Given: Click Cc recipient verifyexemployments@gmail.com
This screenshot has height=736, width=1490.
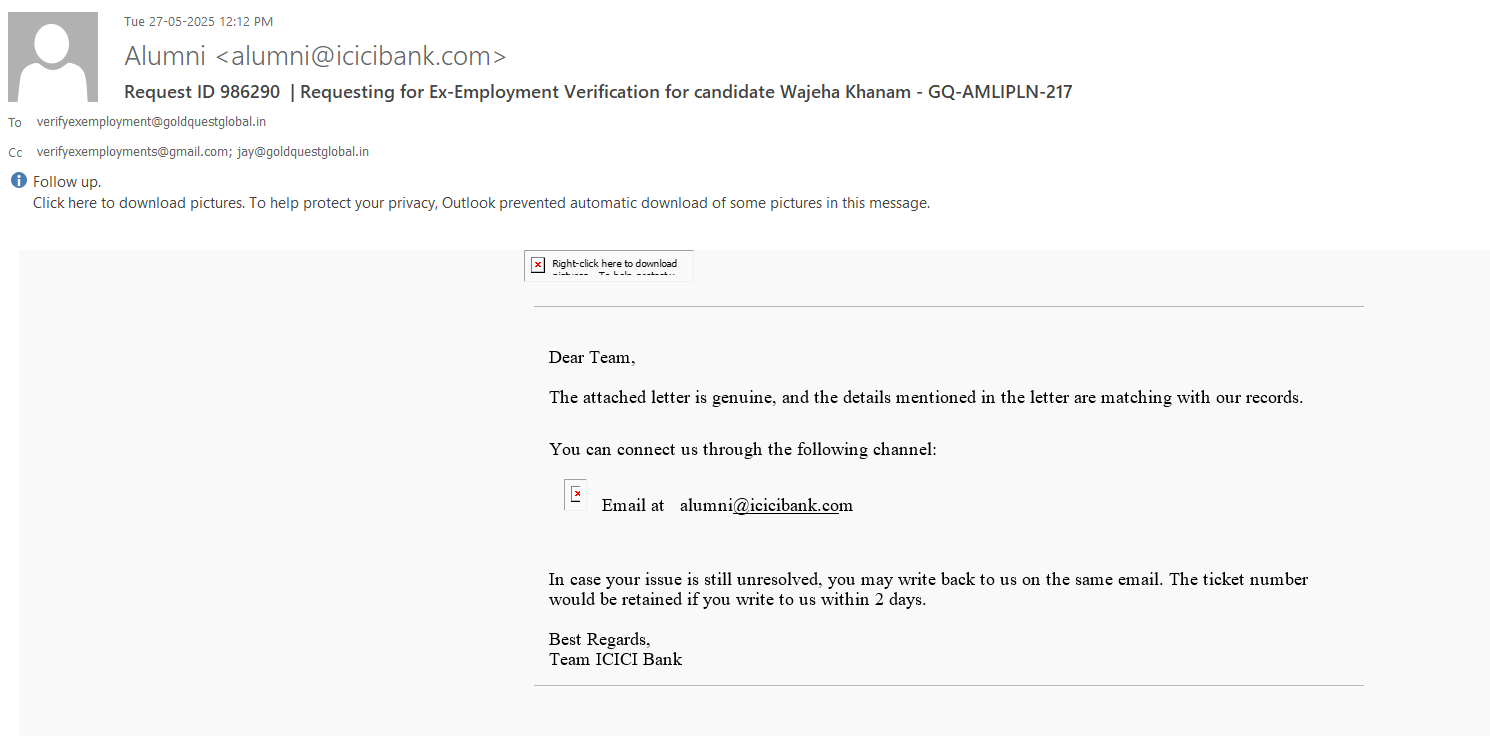Looking at the screenshot, I should (132, 152).
